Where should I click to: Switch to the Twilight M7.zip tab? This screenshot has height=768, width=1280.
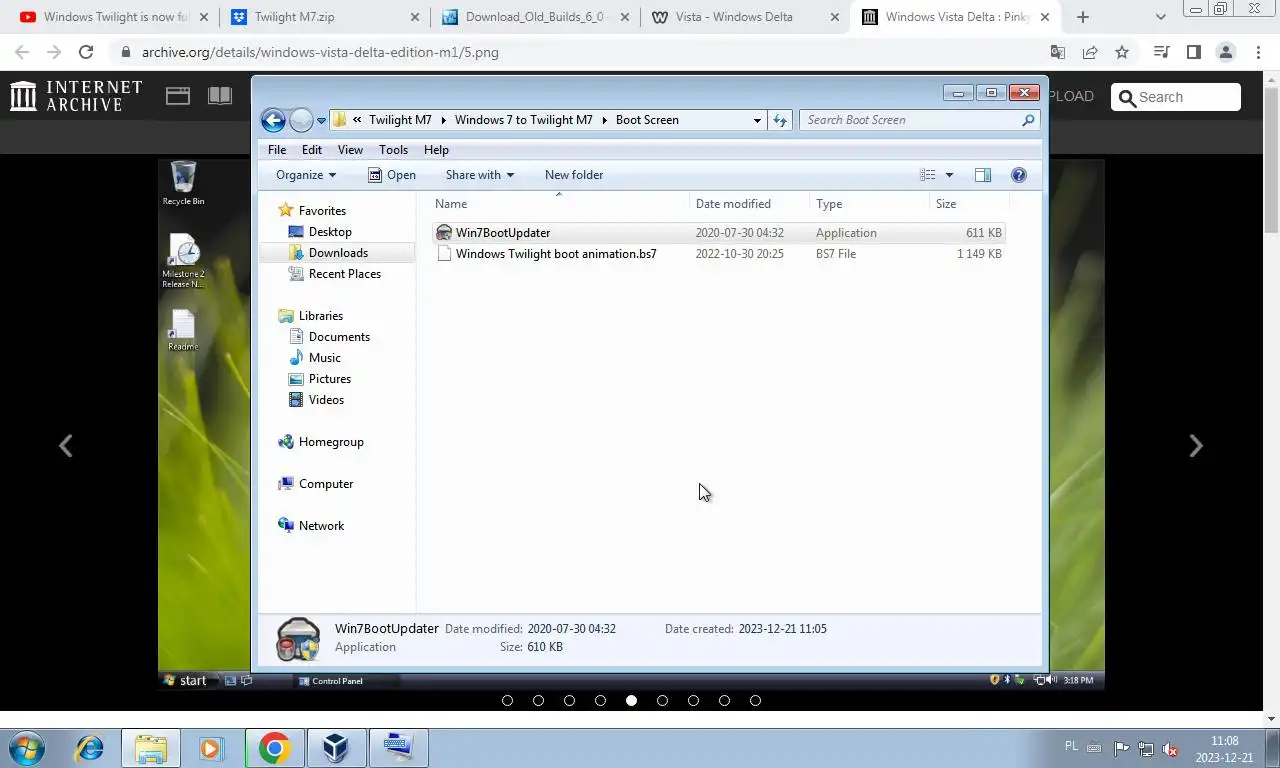pyautogui.click(x=325, y=17)
